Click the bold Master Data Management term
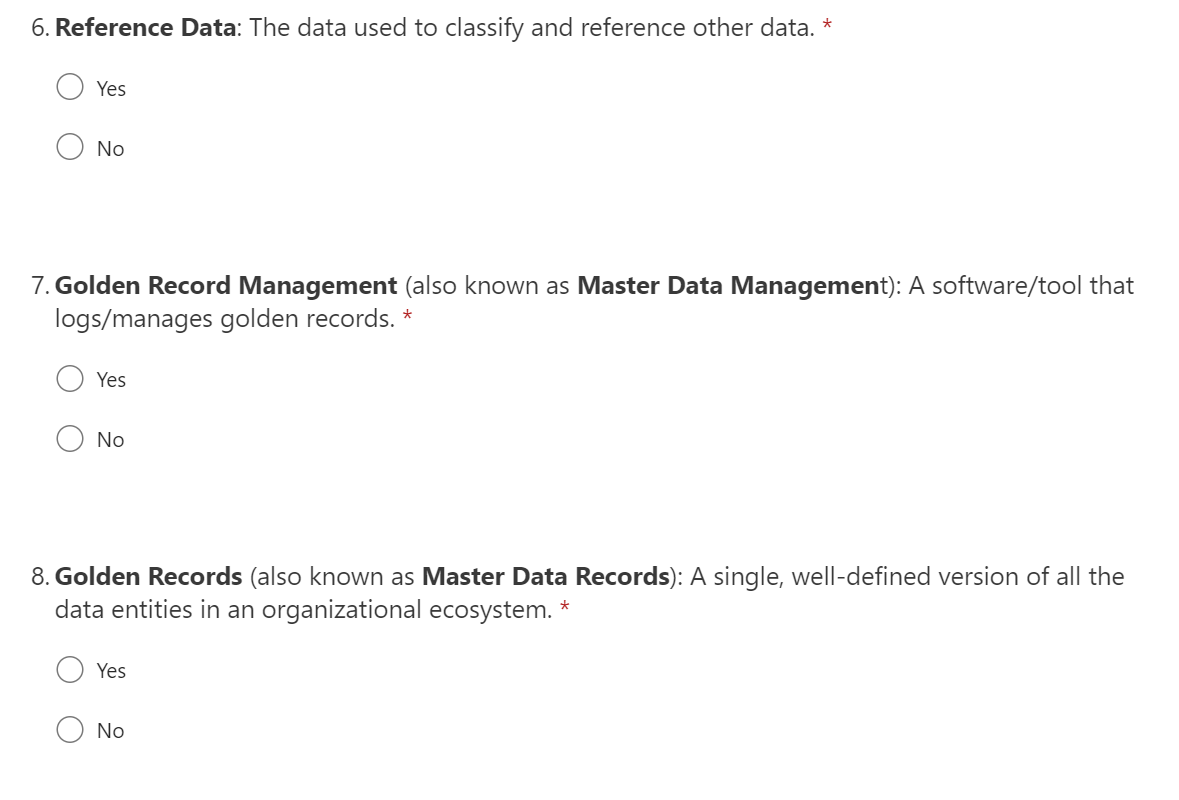The width and height of the screenshot is (1179, 800). pyautogui.click(x=733, y=286)
